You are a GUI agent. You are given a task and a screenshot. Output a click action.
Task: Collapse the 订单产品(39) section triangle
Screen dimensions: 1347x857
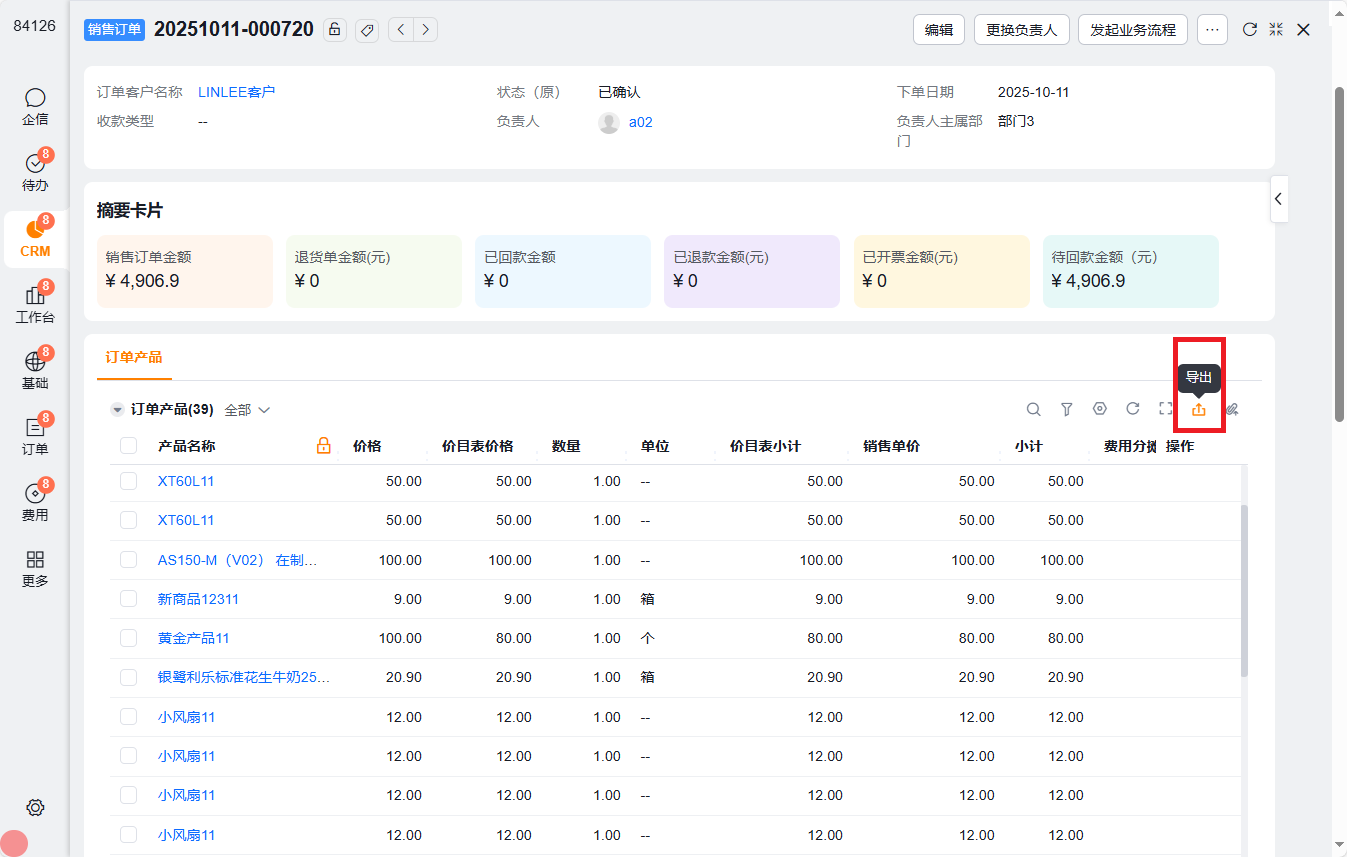(117, 409)
